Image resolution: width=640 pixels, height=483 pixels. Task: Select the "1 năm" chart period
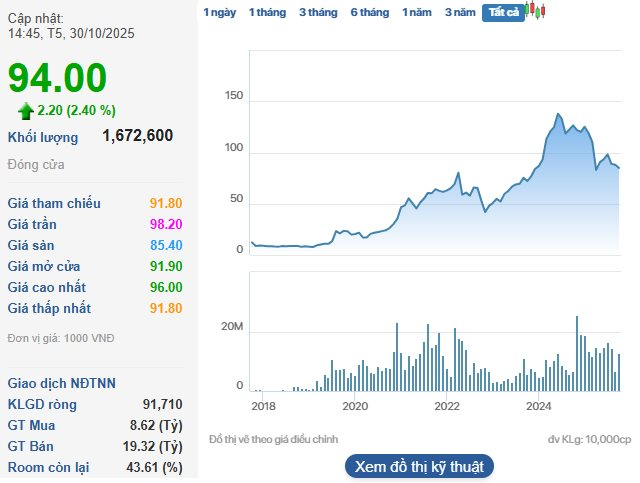point(418,12)
